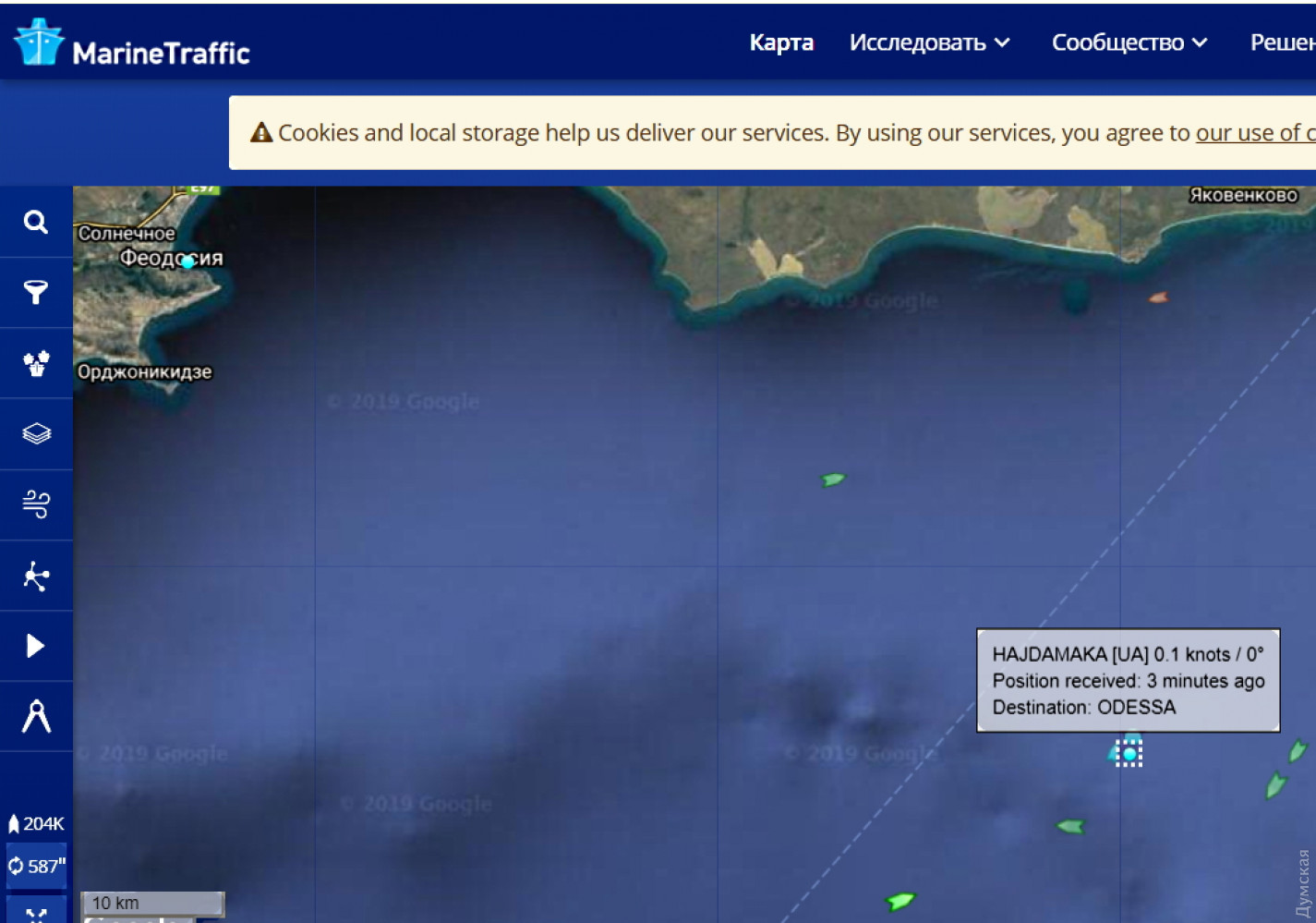This screenshot has width=1316, height=923.
Task: Click the 10 km scale bar
Action: tap(152, 903)
